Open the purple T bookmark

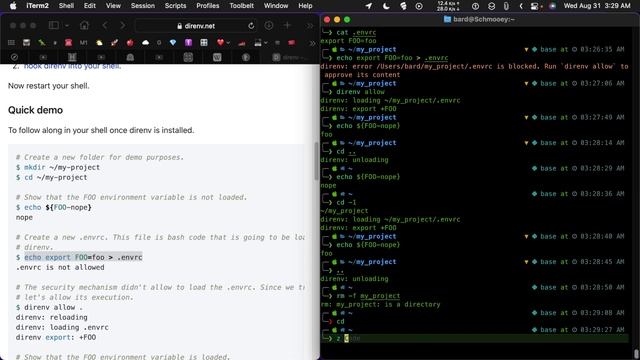coord(188,42)
